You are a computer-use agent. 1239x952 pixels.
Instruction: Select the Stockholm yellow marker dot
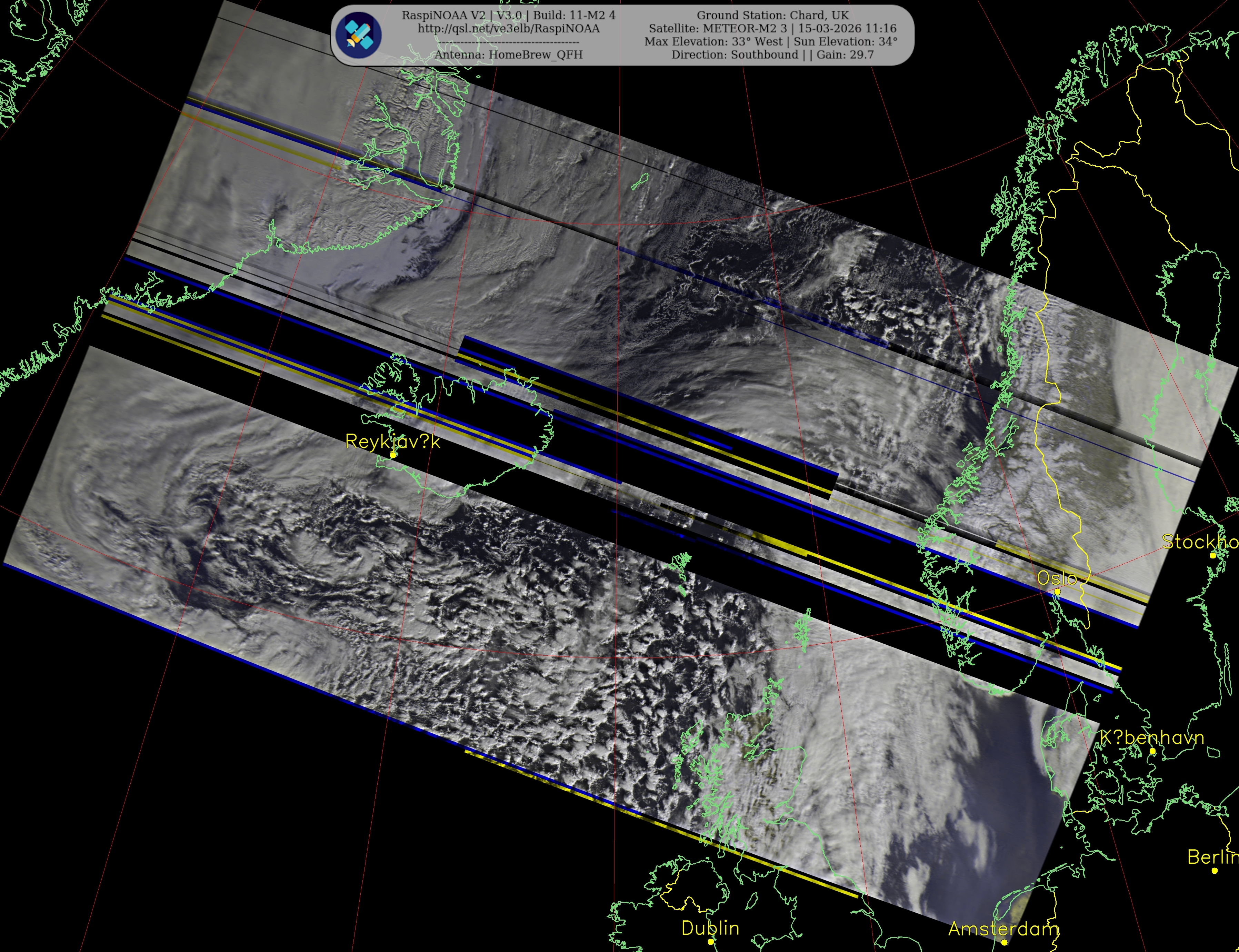tap(1212, 555)
